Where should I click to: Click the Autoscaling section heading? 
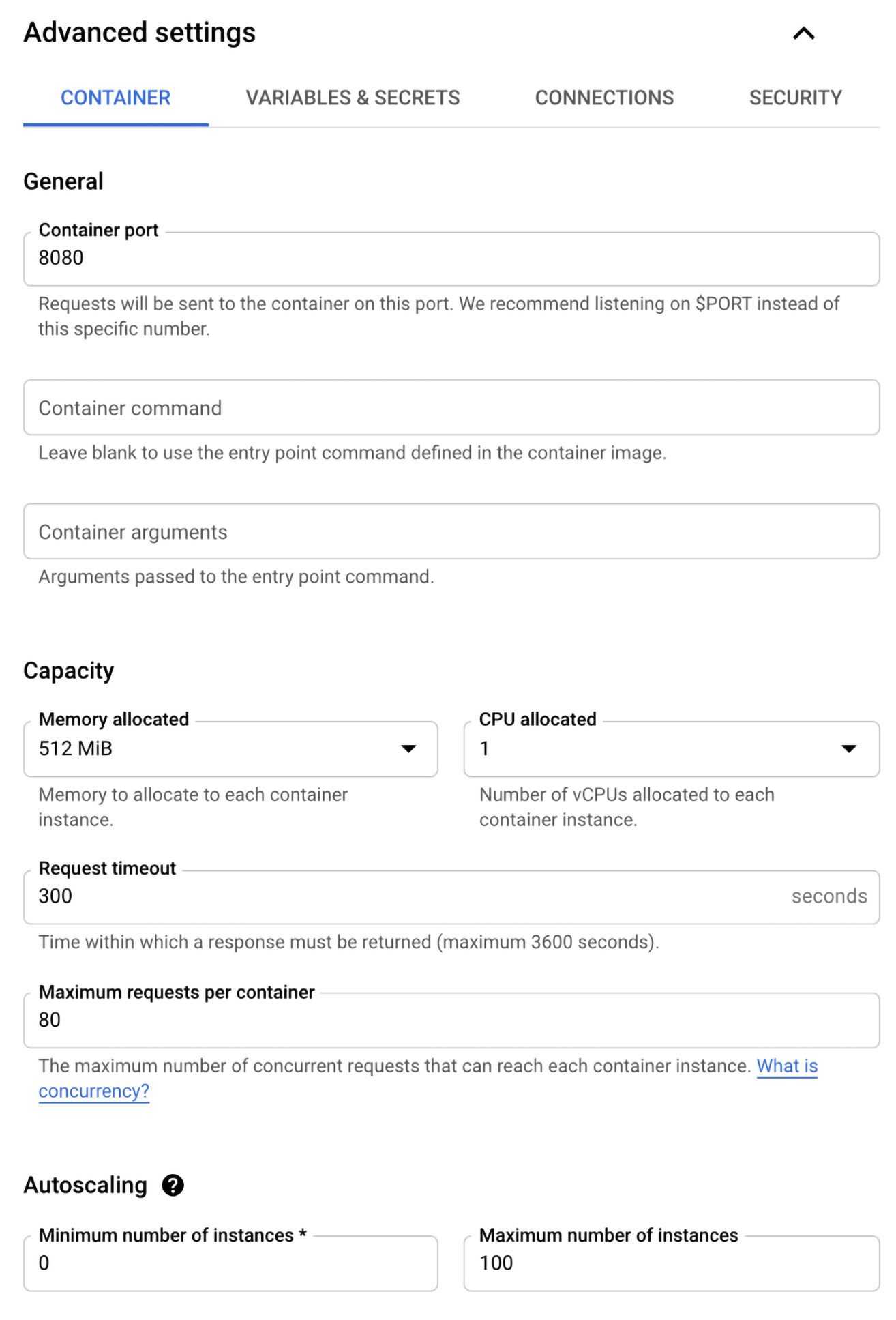point(85,1186)
